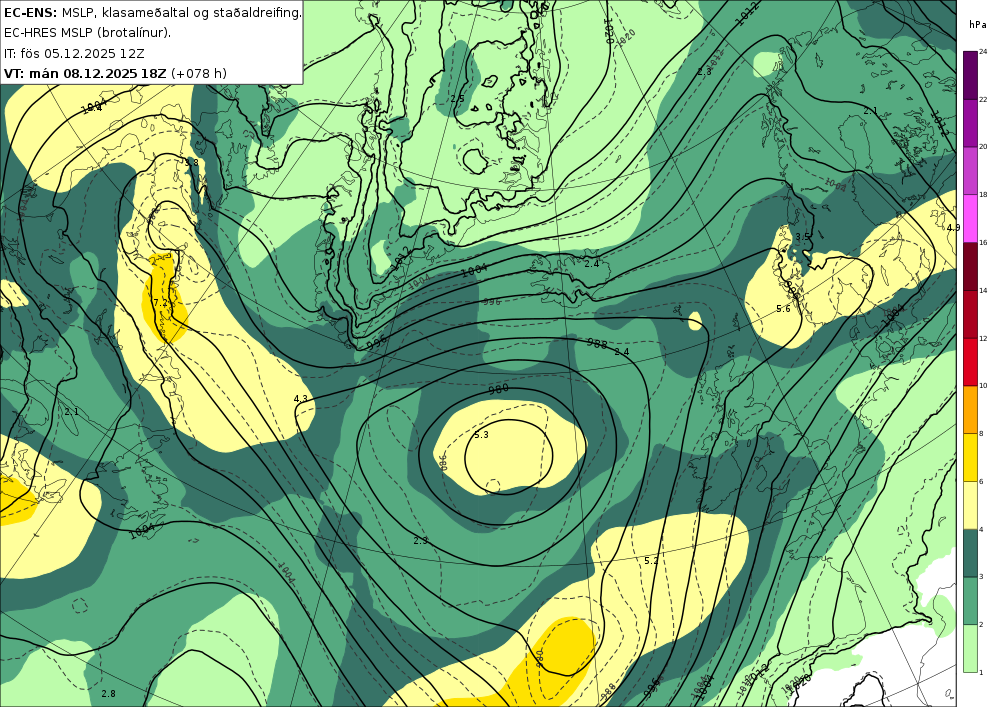The height and width of the screenshot is (707, 1000).
Task: Pick the bright red 10–12 hPa legend swatch
Action: (x=969, y=362)
